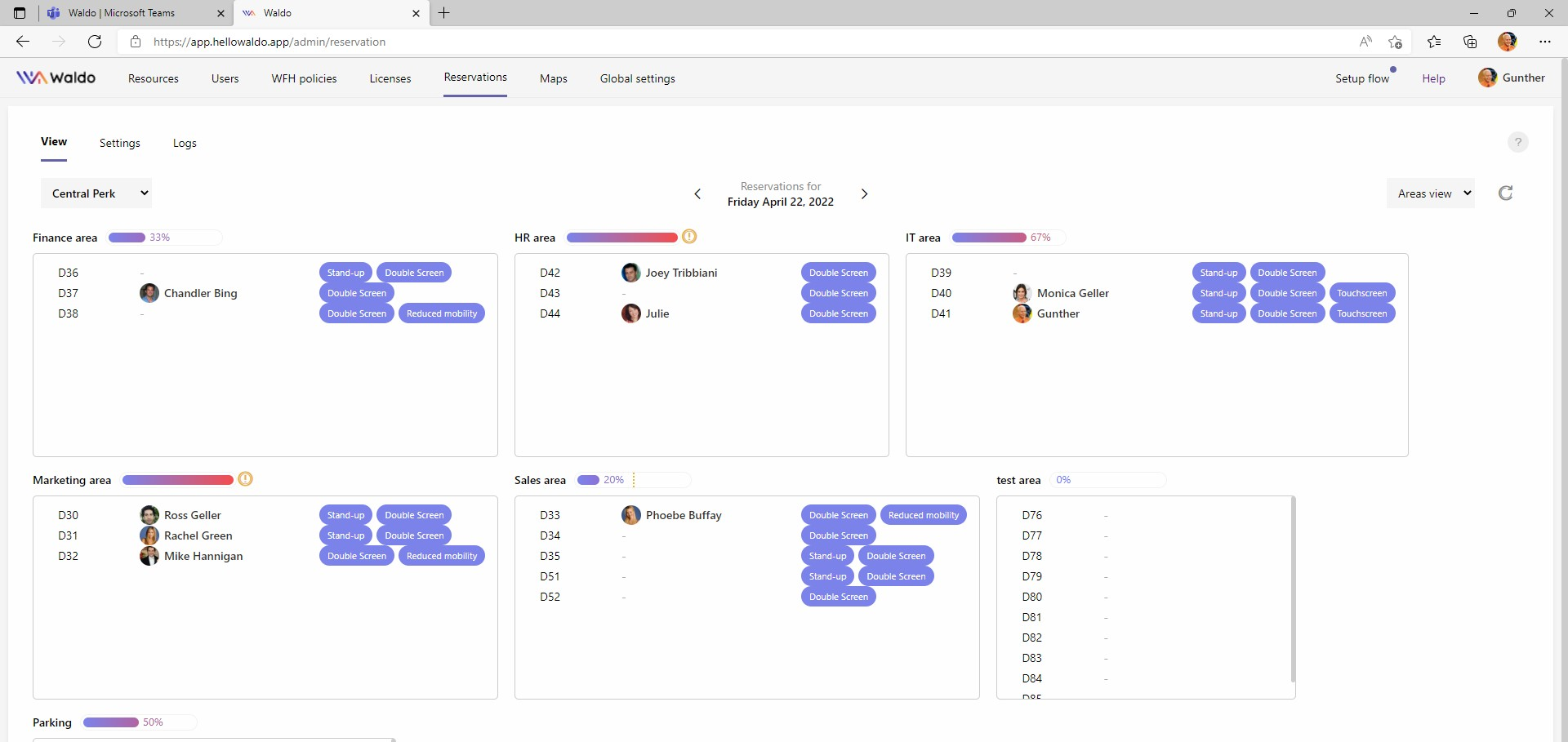The height and width of the screenshot is (742, 1568).
Task: Click the Waldo logo
Action: [56, 78]
